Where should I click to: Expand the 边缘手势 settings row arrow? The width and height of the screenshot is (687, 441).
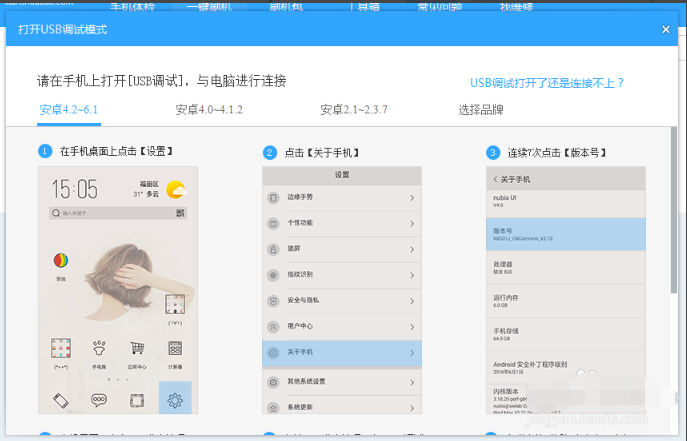click(x=411, y=197)
